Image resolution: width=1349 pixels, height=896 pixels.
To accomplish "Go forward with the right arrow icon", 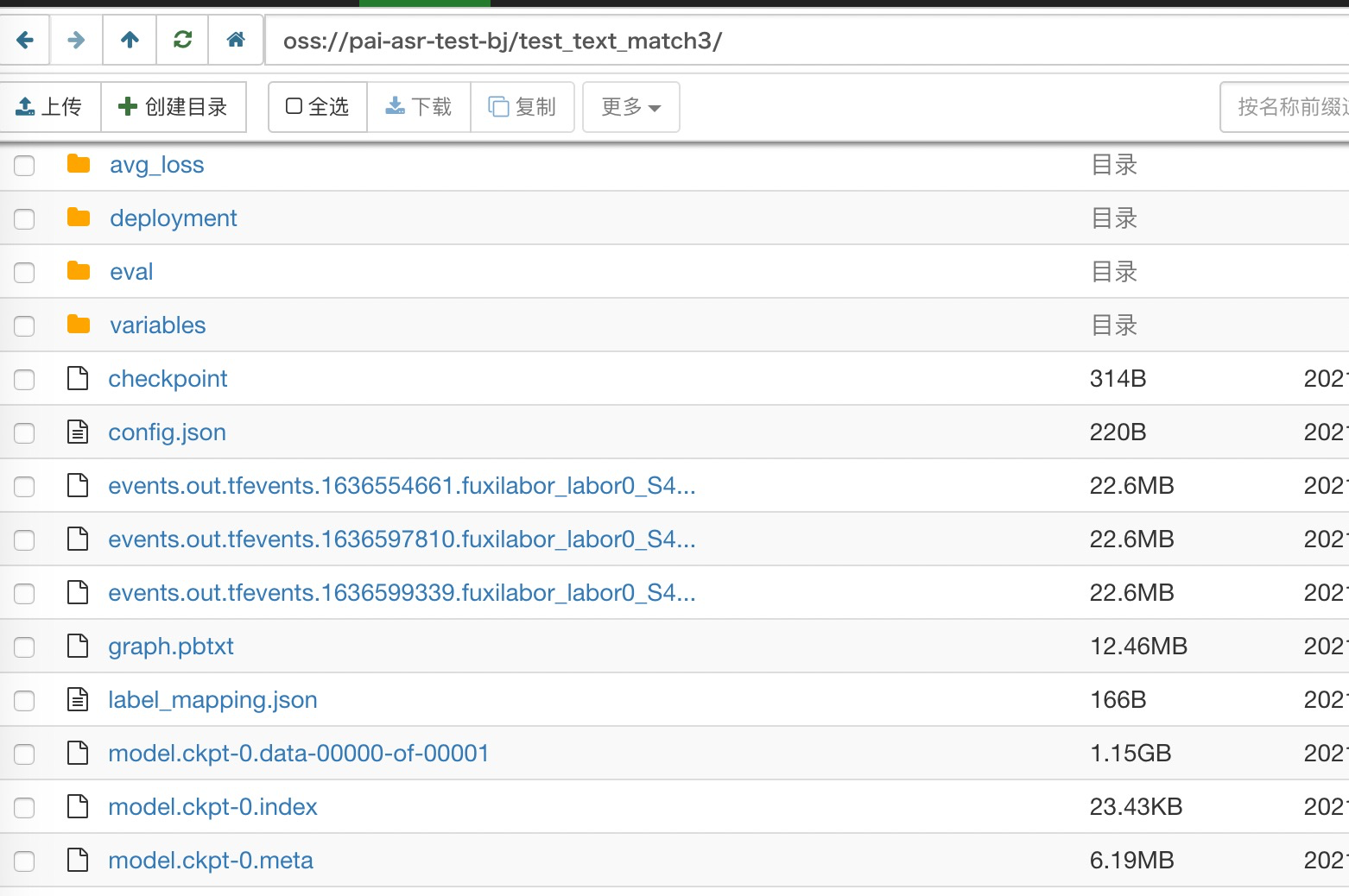I will pyautogui.click(x=76, y=40).
